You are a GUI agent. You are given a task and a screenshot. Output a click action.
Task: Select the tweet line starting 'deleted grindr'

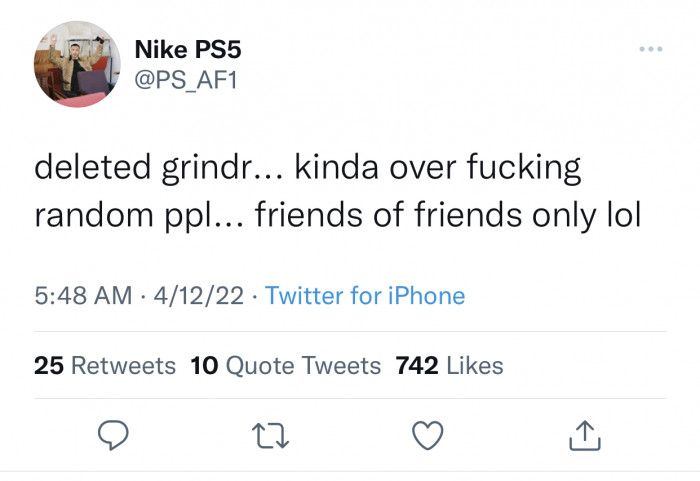[x=308, y=168]
